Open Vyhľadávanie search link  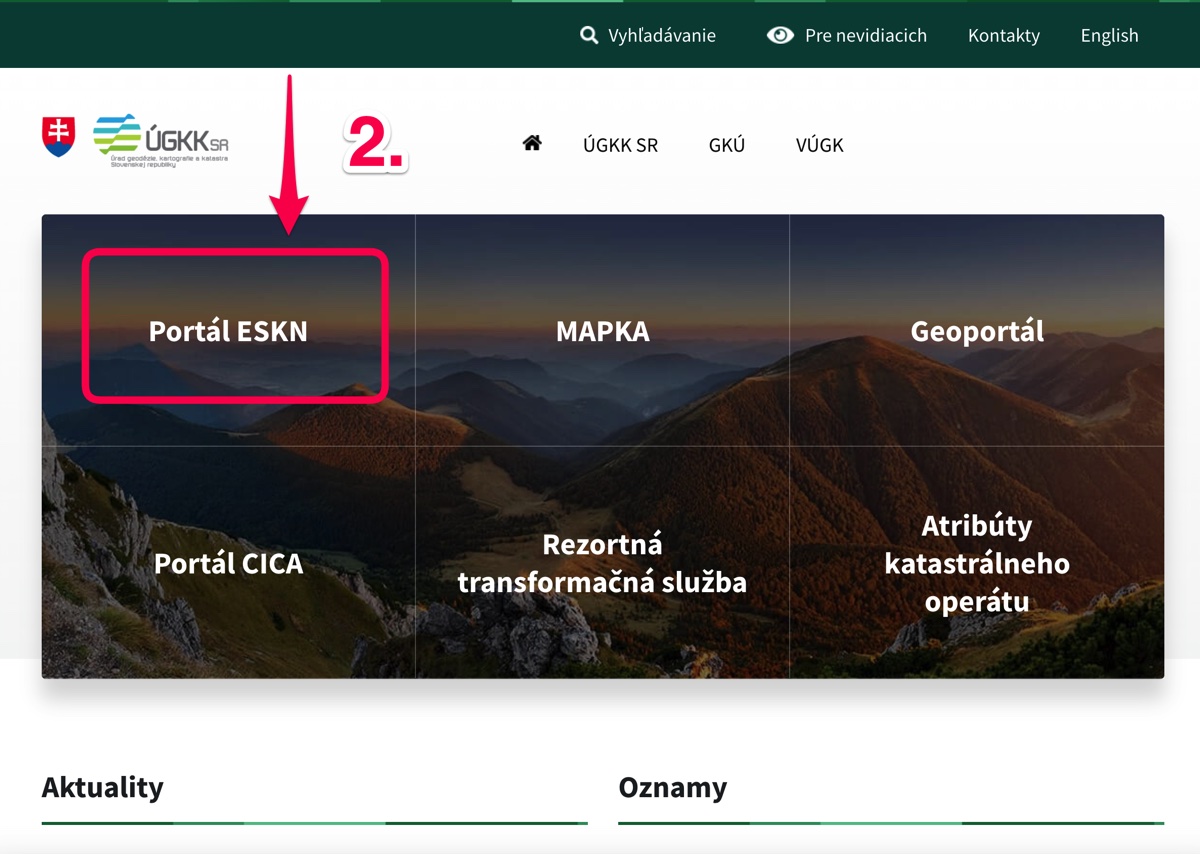(662, 35)
